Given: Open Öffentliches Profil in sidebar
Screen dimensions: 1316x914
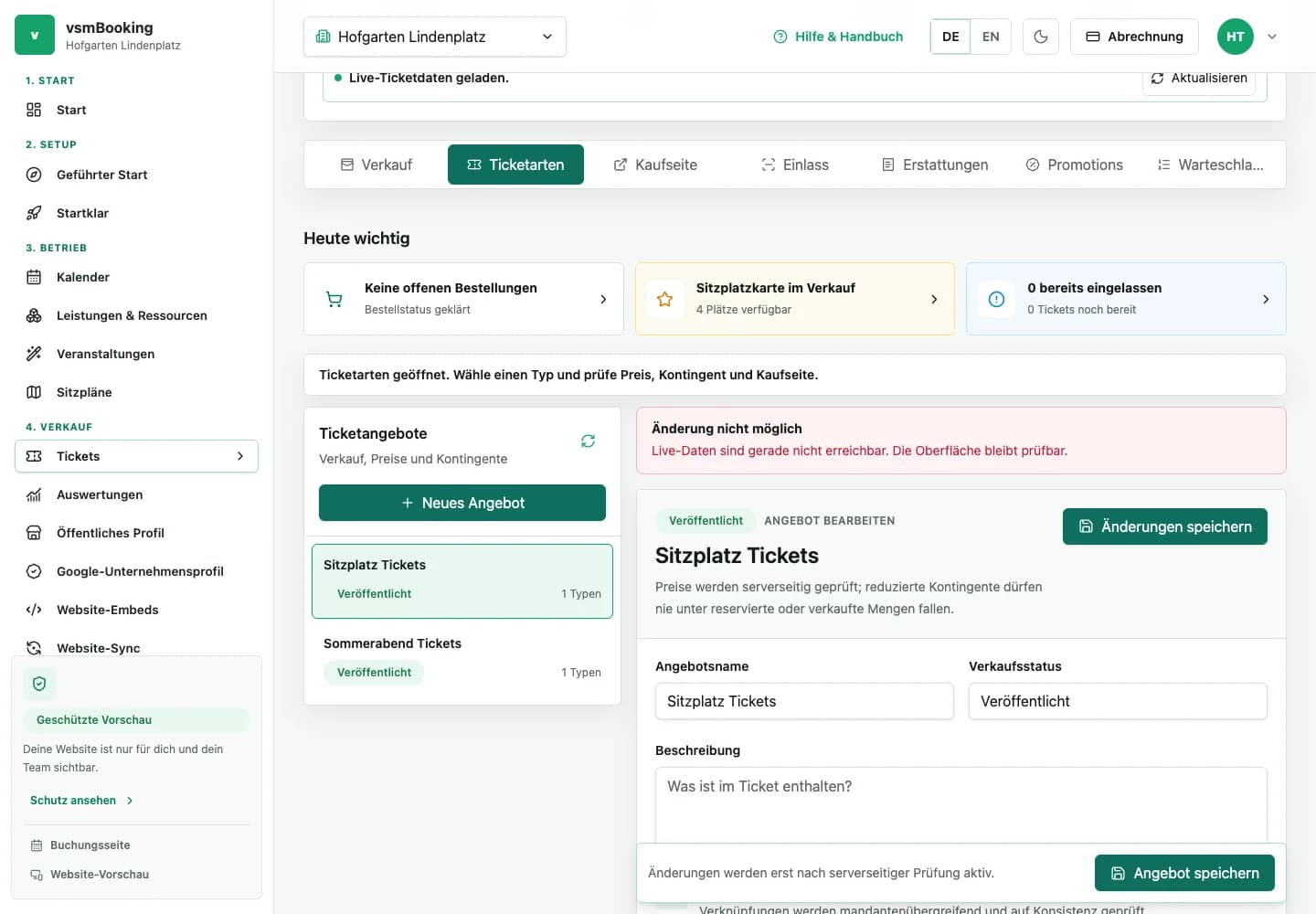Looking at the screenshot, I should (136, 533).
